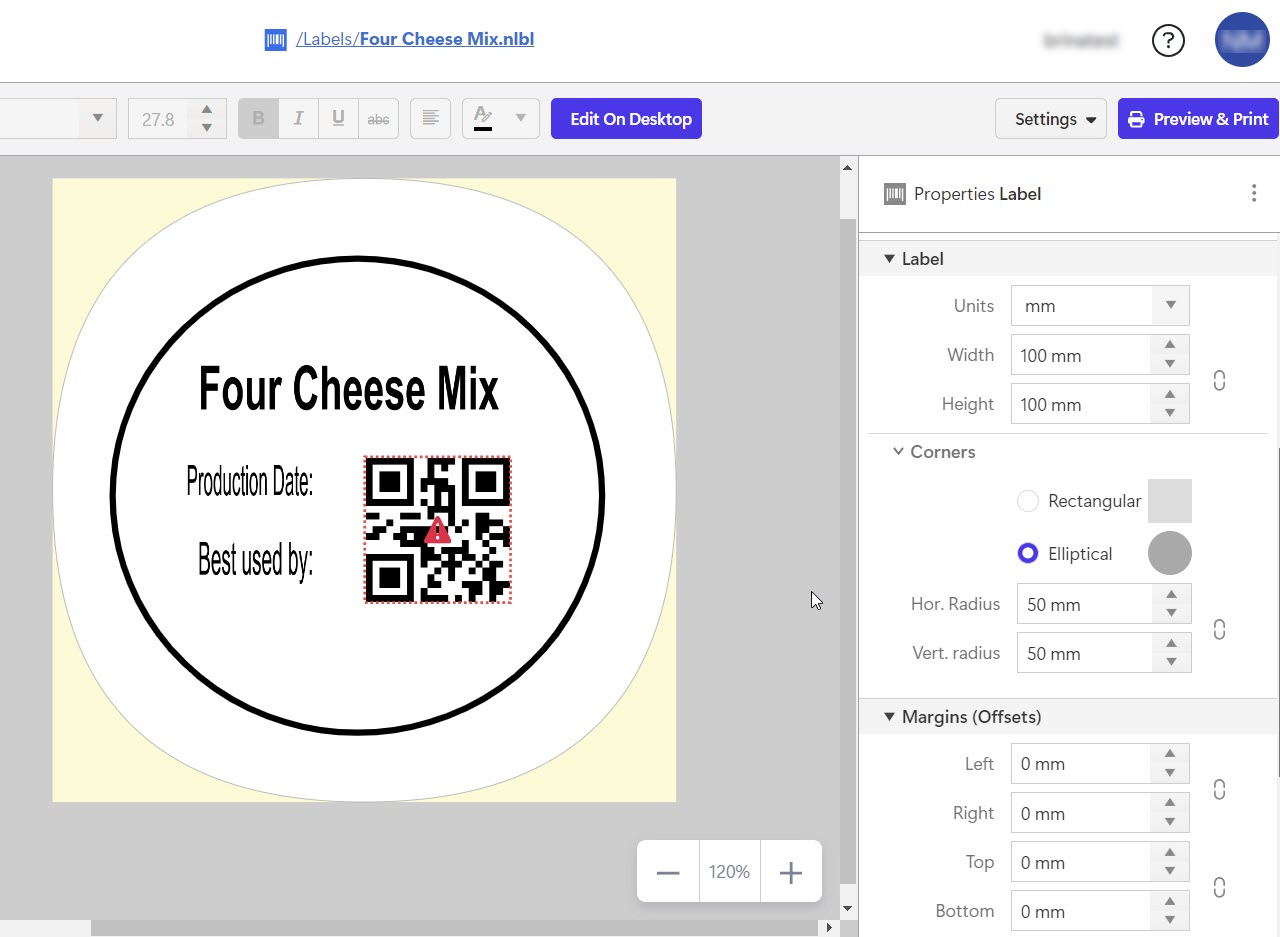Open the Properties panel kebab menu

point(1254,194)
